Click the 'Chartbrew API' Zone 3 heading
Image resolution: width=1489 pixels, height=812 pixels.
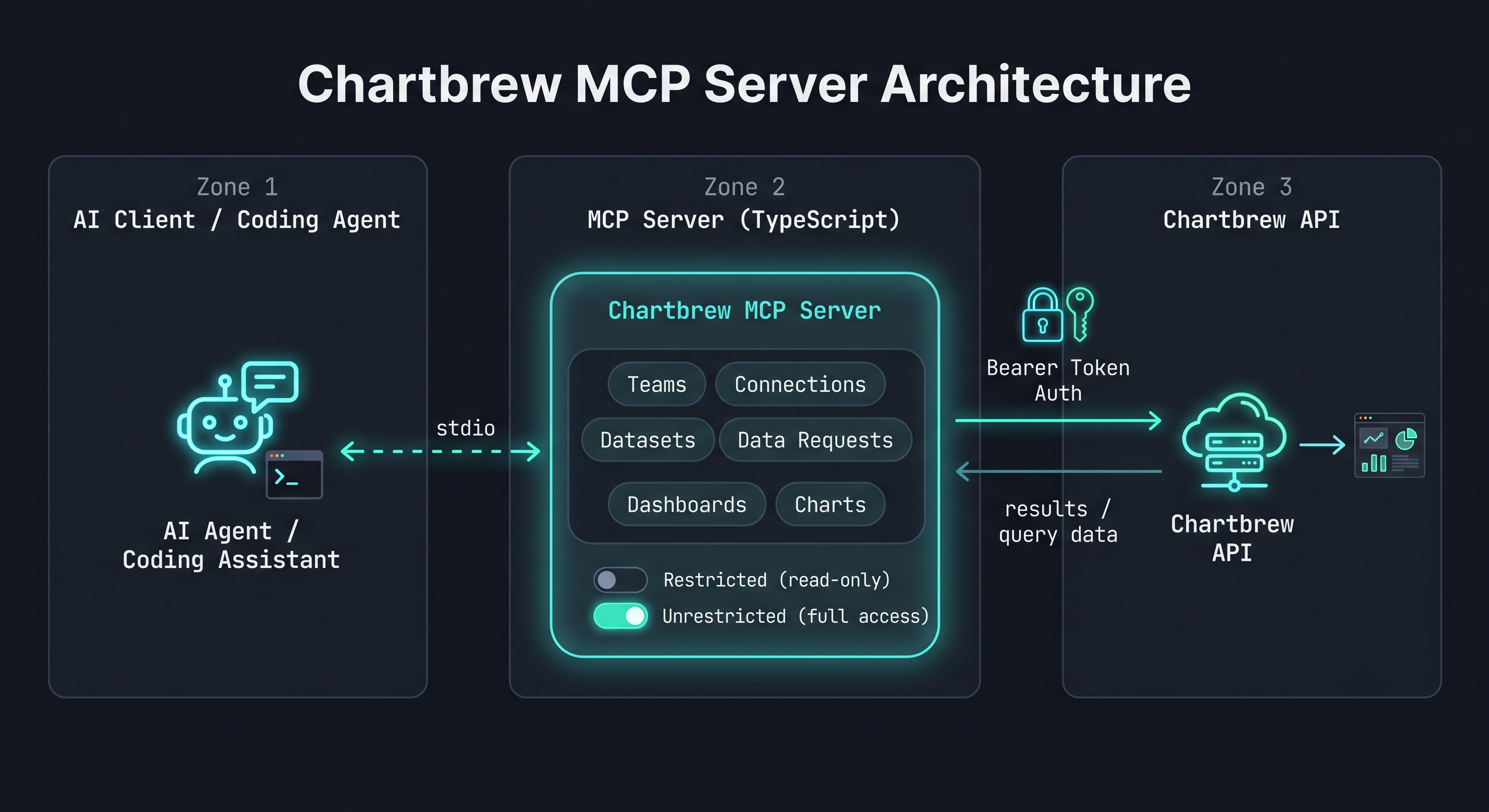pos(1252,220)
